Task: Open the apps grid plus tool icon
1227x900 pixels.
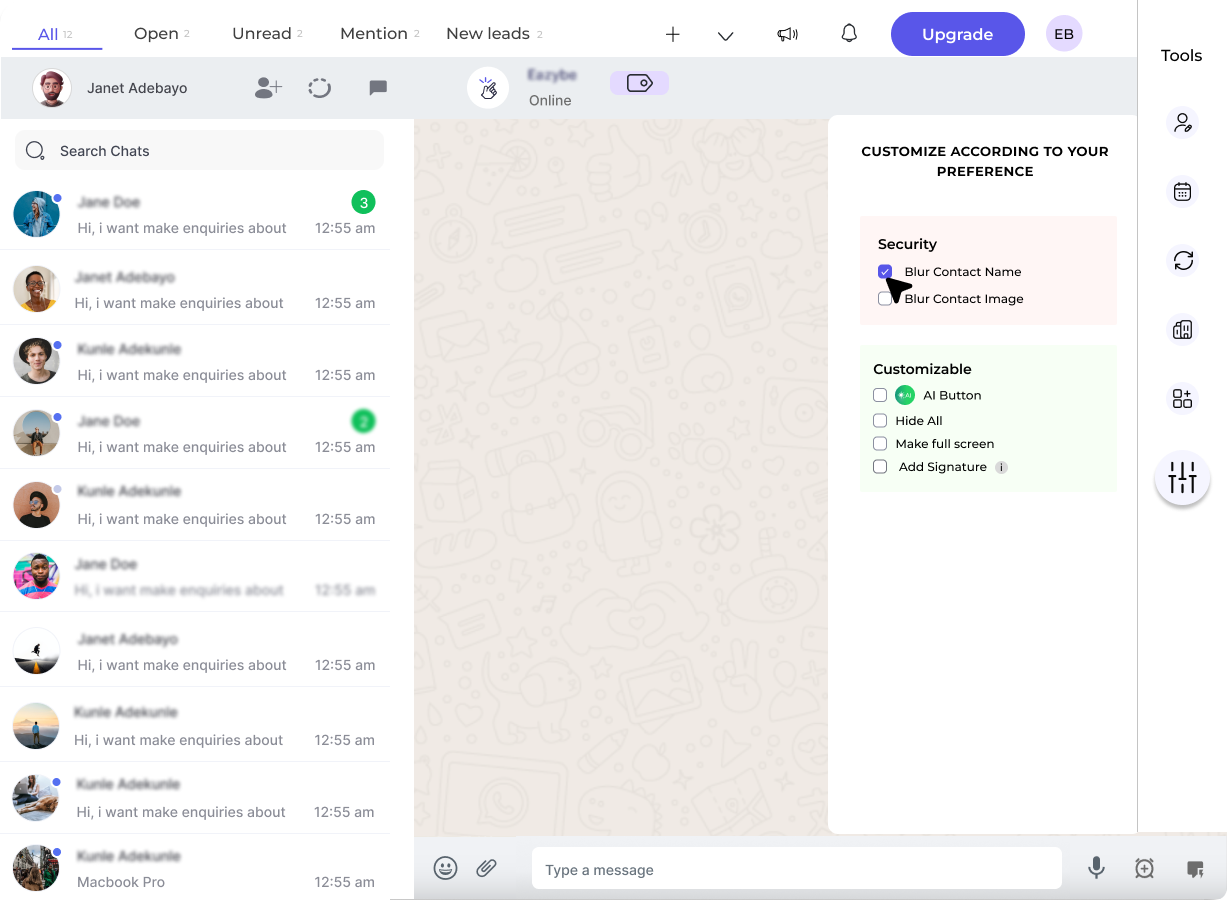Action: tap(1183, 398)
